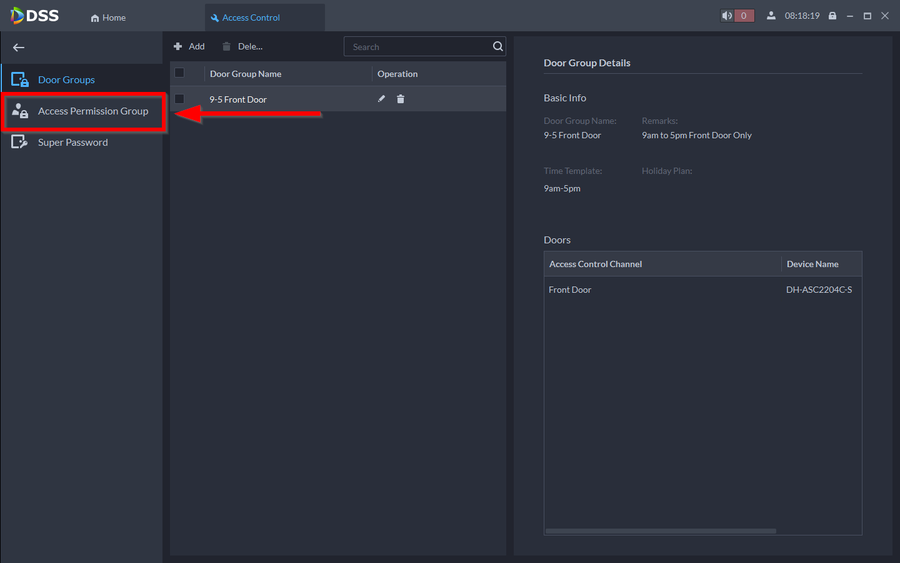Click the back arrow in sidebar
The image size is (900, 563).
click(18, 47)
